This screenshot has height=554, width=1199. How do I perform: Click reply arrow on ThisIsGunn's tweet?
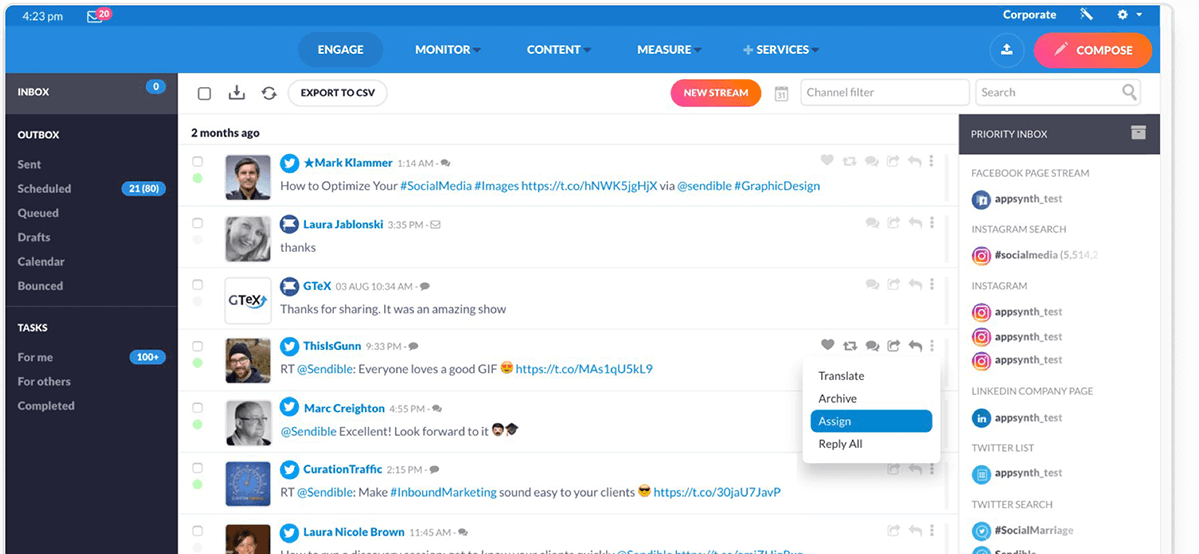coord(915,346)
